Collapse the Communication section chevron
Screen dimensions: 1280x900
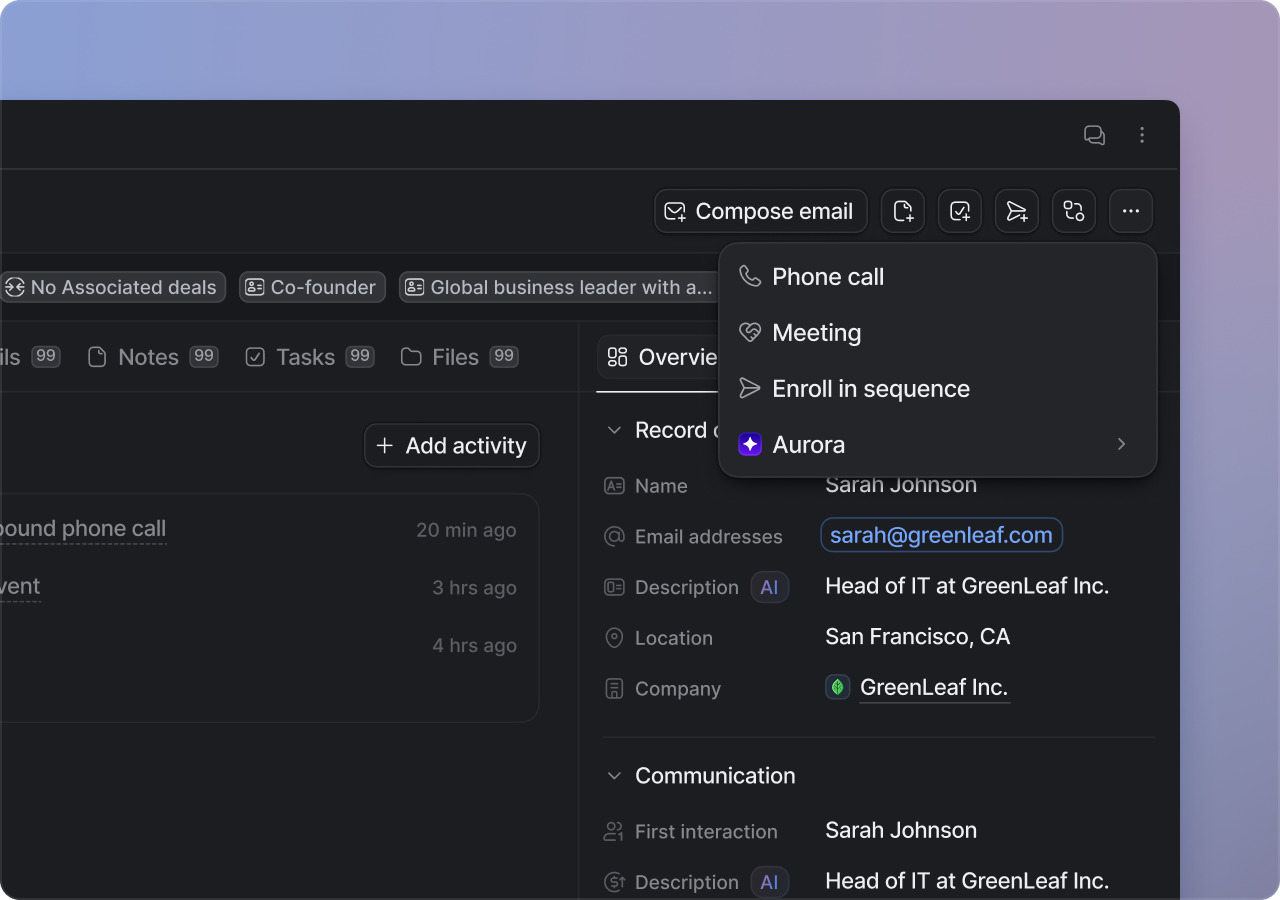(x=614, y=776)
